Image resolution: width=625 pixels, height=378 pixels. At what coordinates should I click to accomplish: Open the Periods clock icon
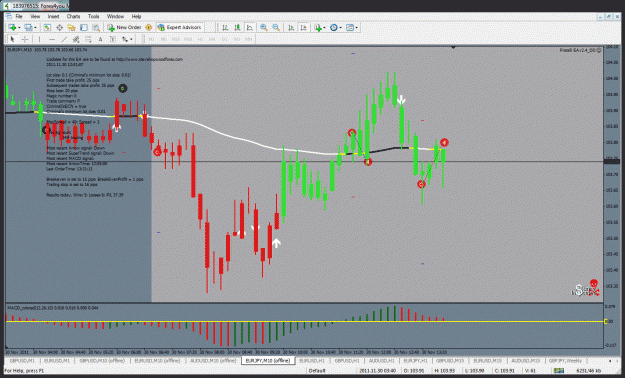[334, 28]
